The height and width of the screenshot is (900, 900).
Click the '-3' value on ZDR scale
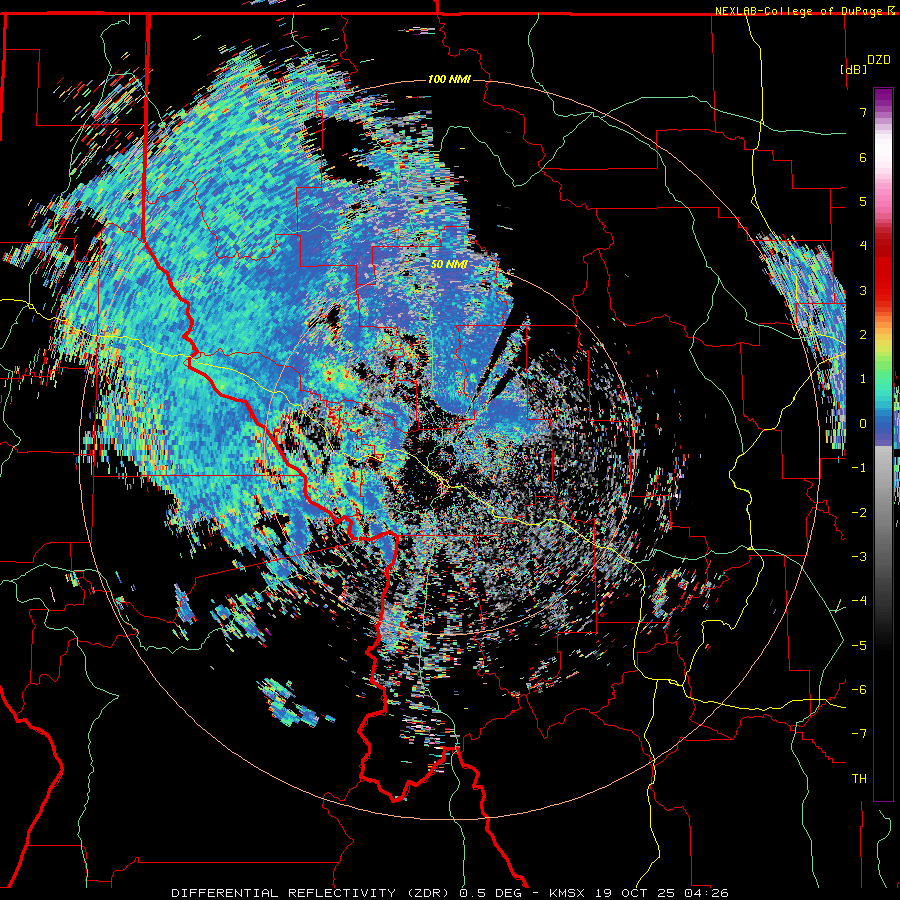point(859,557)
